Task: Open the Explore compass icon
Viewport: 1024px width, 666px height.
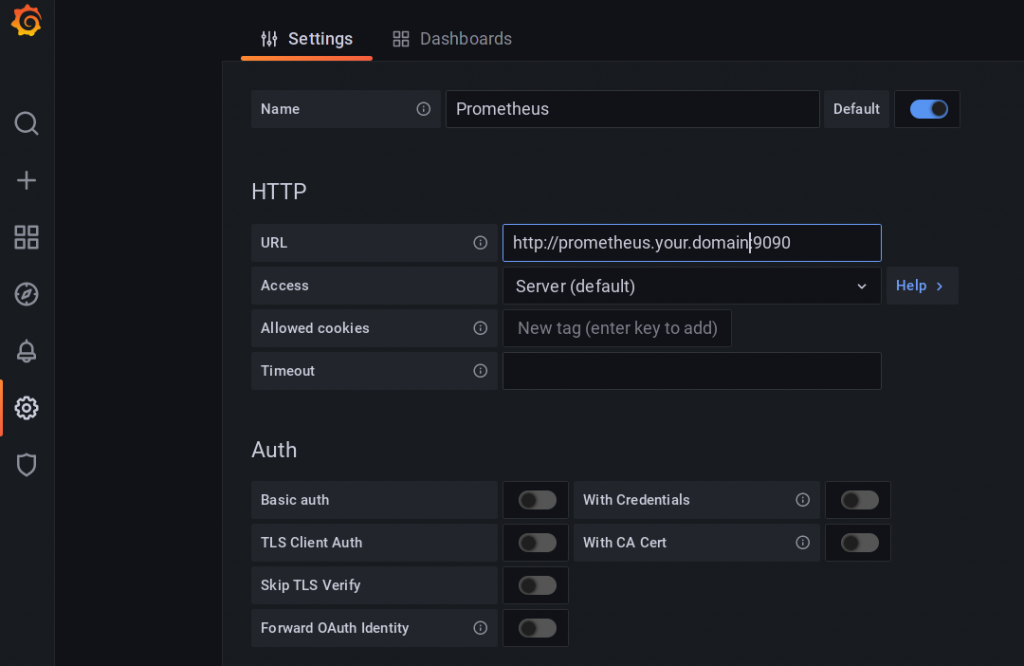Action: pos(27,294)
